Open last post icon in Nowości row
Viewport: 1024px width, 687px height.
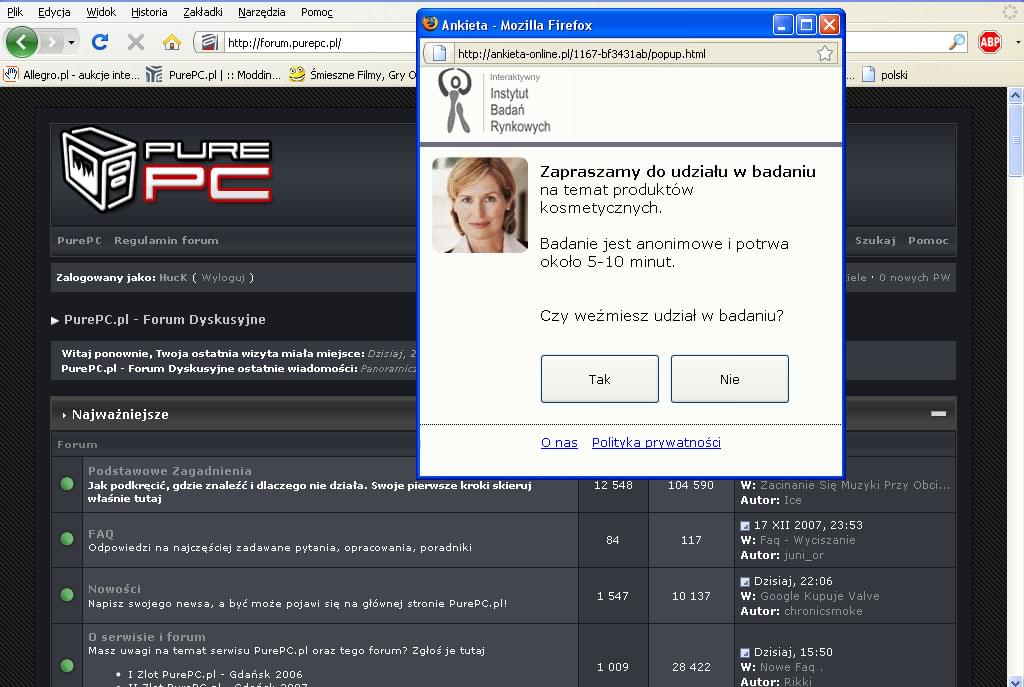(x=745, y=581)
